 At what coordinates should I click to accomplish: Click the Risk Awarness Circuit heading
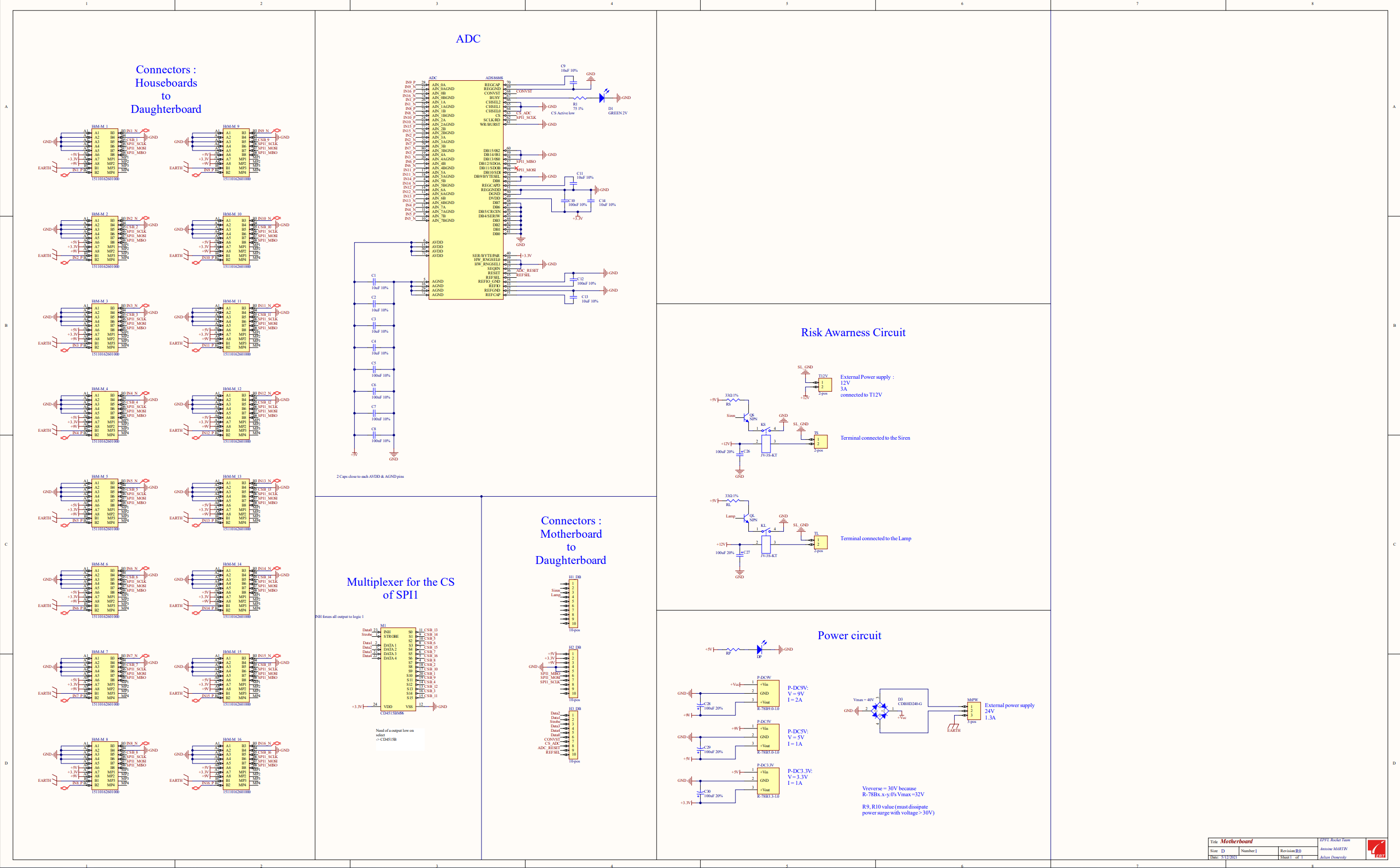click(x=853, y=332)
